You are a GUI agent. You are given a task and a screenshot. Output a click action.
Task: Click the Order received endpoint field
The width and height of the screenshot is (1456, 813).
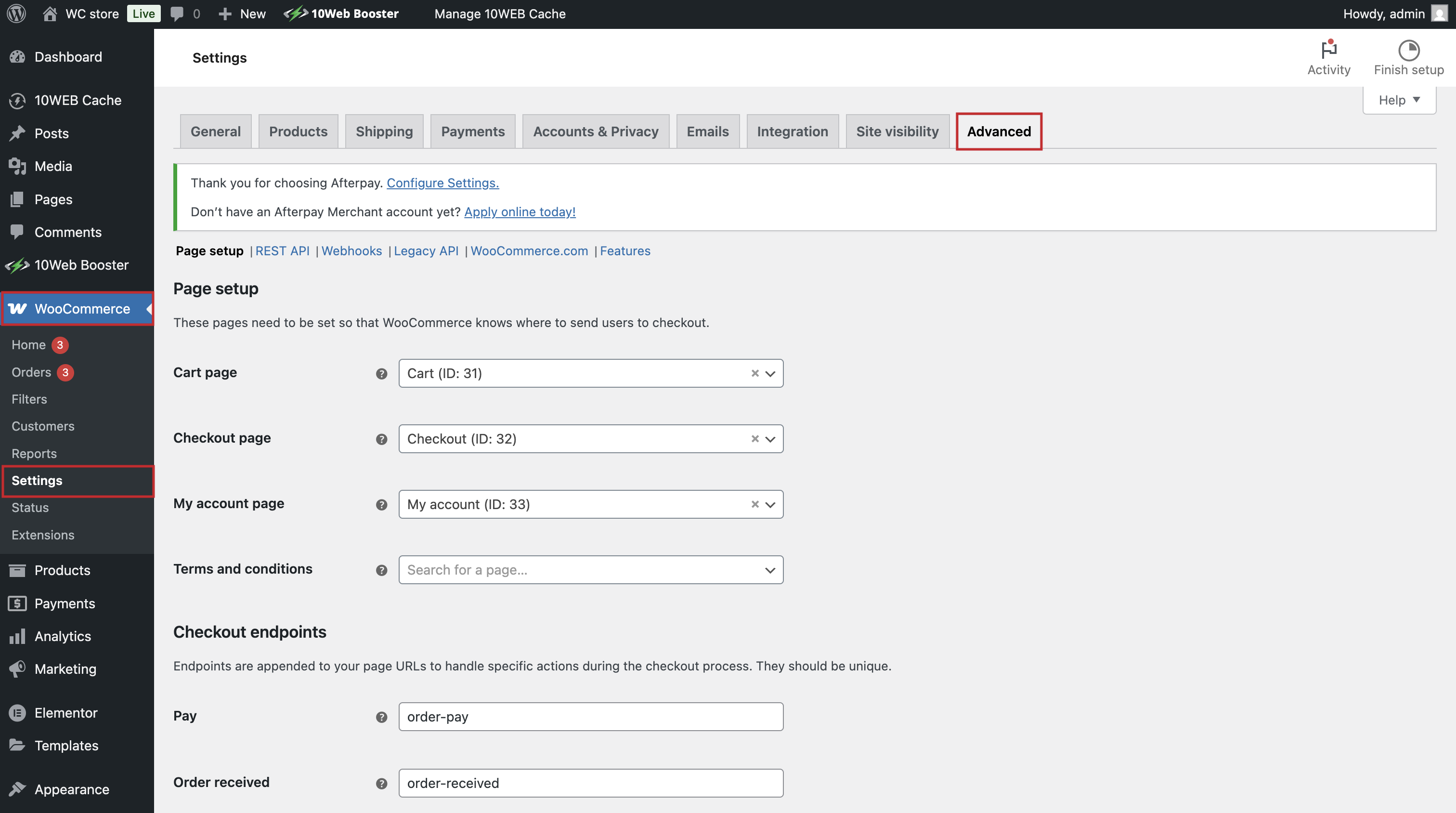coord(590,783)
